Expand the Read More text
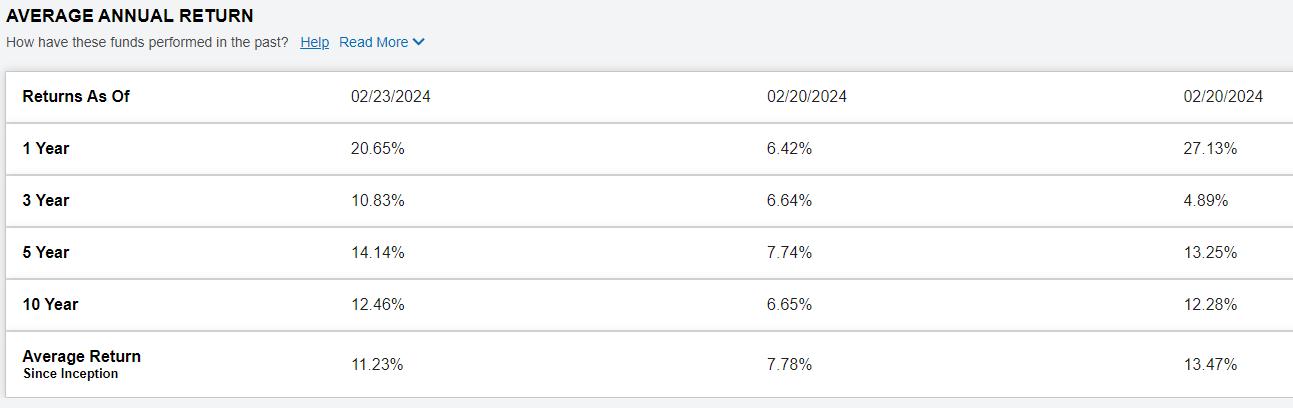This screenshot has height=408, width=1293. (x=373, y=42)
